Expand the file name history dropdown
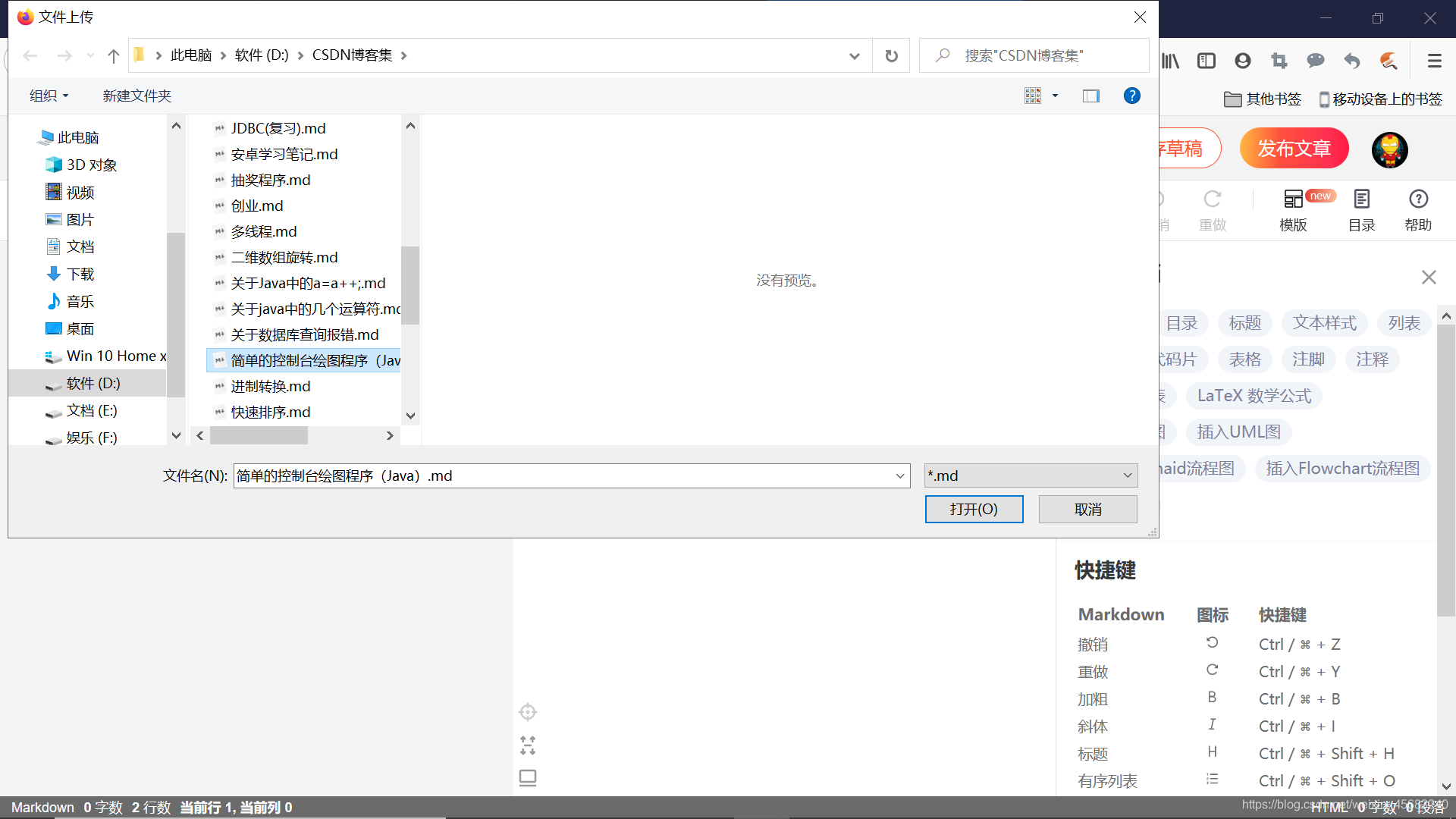This screenshot has width=1456, height=819. pos(899,475)
